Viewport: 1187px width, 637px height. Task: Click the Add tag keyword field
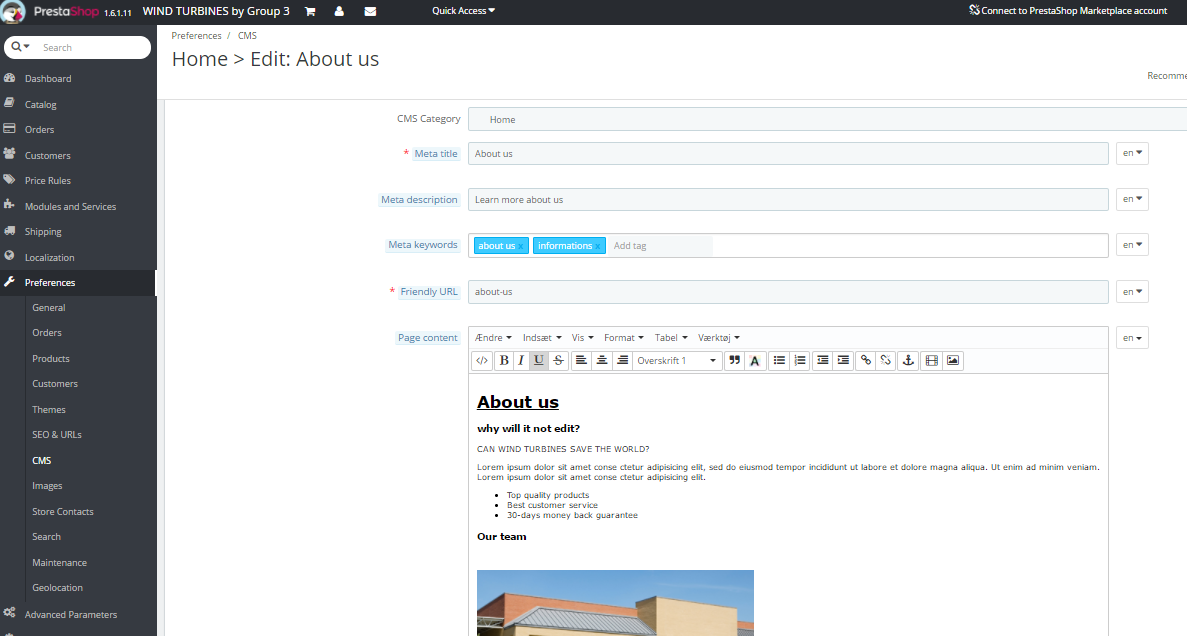pos(660,245)
